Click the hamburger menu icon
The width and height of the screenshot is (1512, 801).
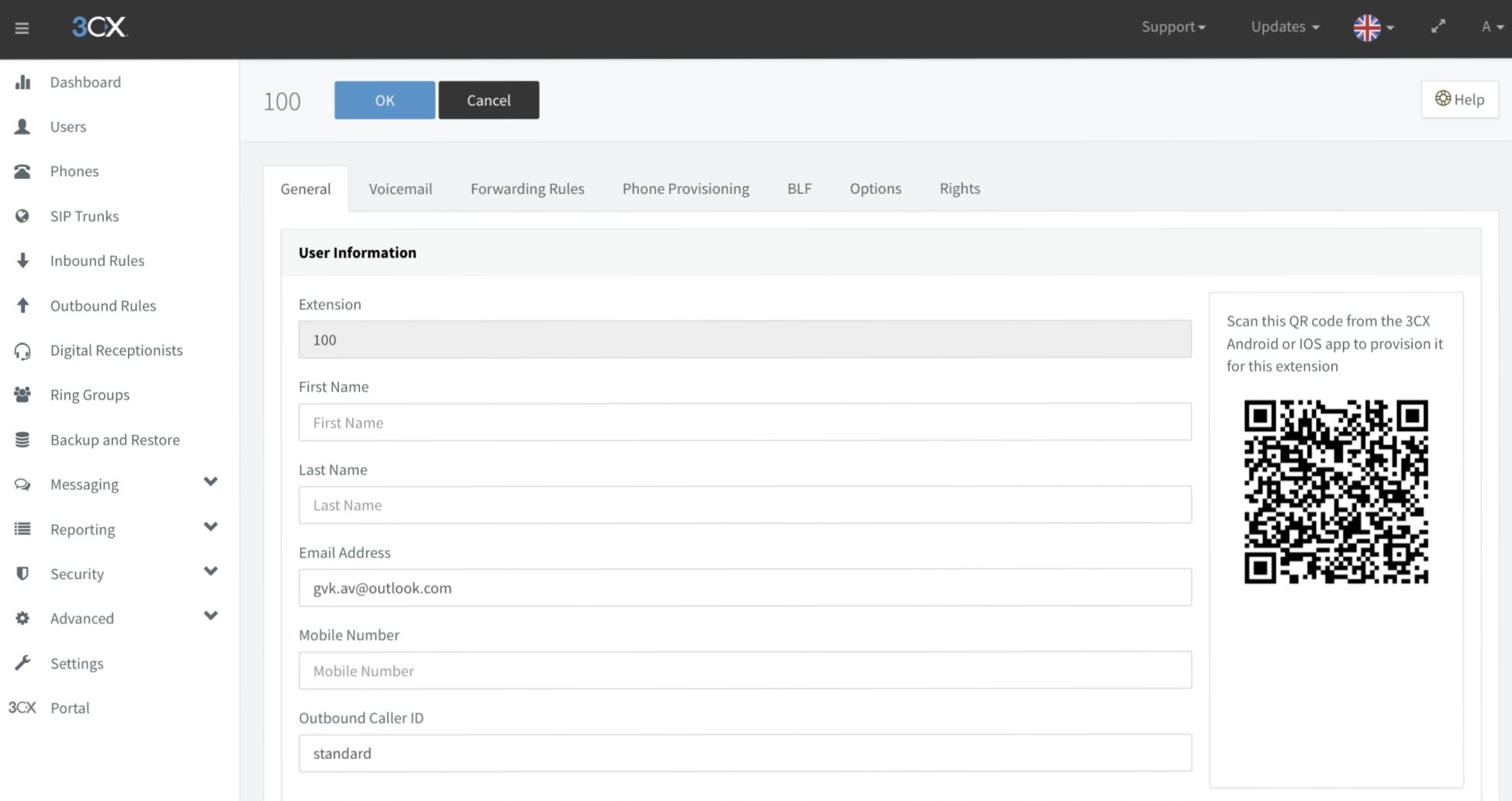[x=22, y=28]
